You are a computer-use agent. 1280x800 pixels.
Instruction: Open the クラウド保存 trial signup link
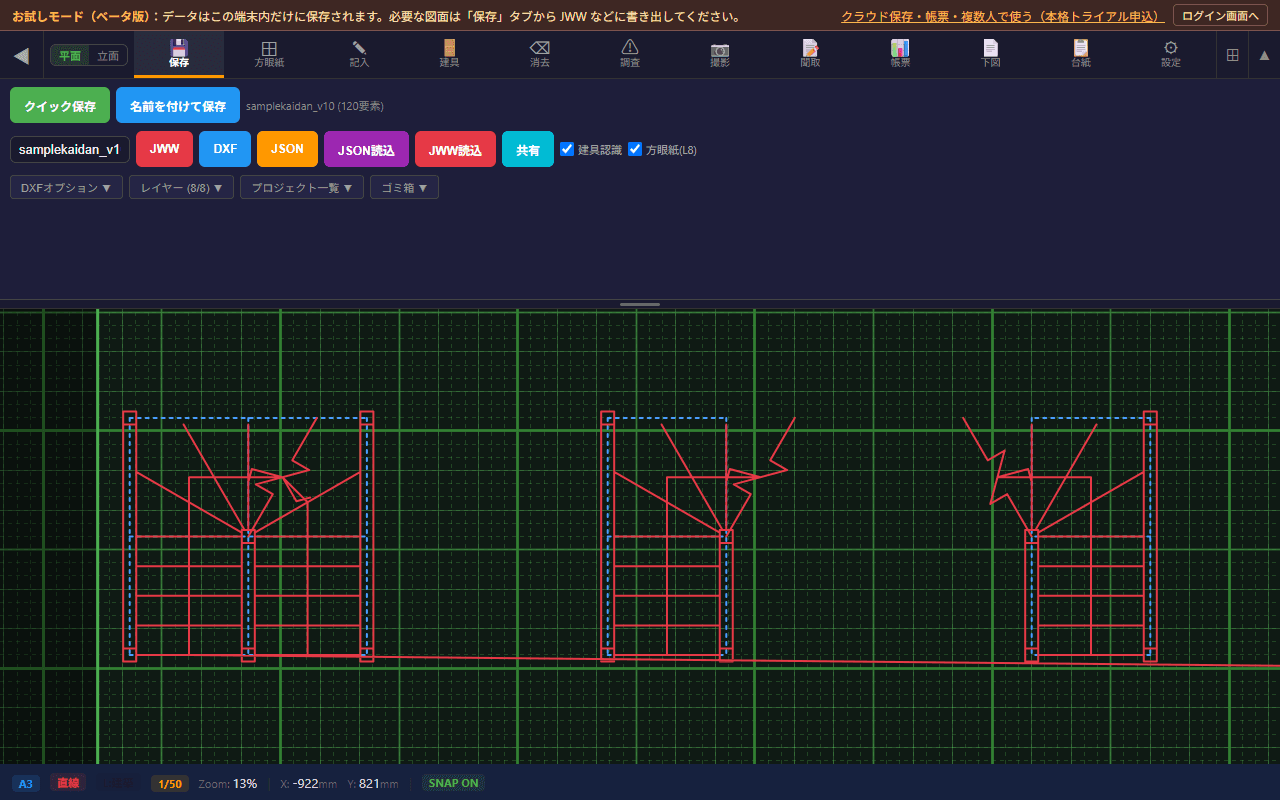pyautogui.click(x=1003, y=17)
